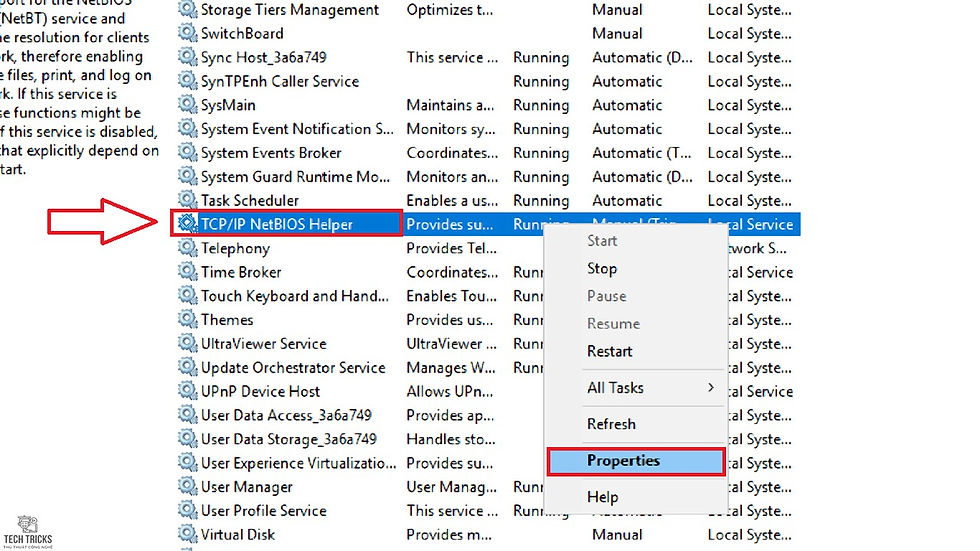Image resolution: width=980 pixels, height=551 pixels.
Task: Select the highlighted TCP/IP NetBIOS Helper name
Action: (x=276, y=224)
